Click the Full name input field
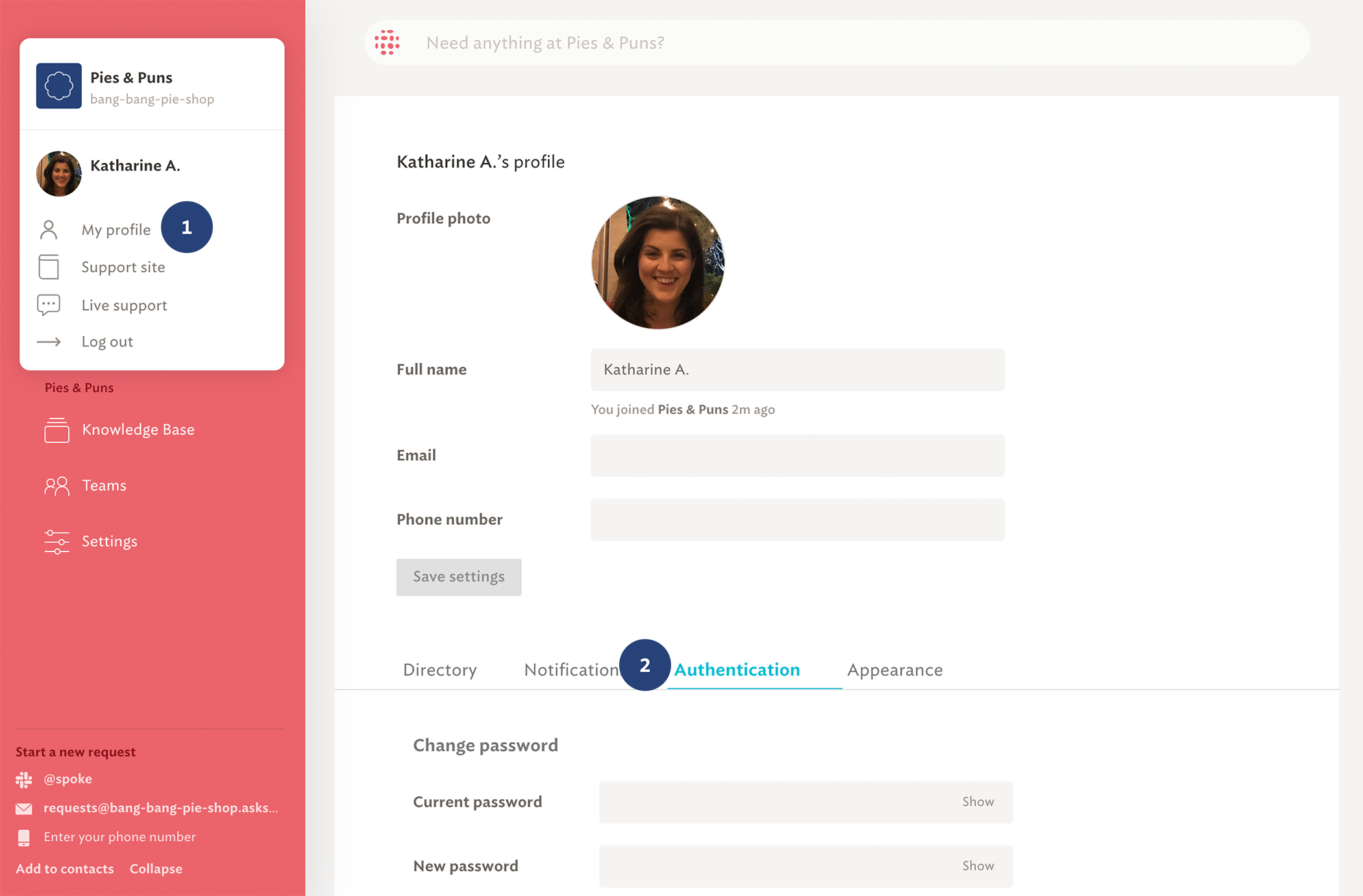Viewport: 1363px width, 896px height. point(798,370)
